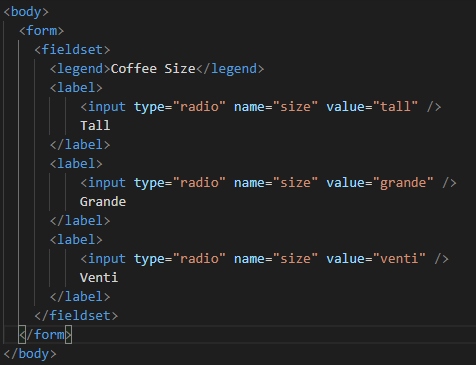476x365 pixels.
Task: Click the opening body tag
Action: [26, 12]
